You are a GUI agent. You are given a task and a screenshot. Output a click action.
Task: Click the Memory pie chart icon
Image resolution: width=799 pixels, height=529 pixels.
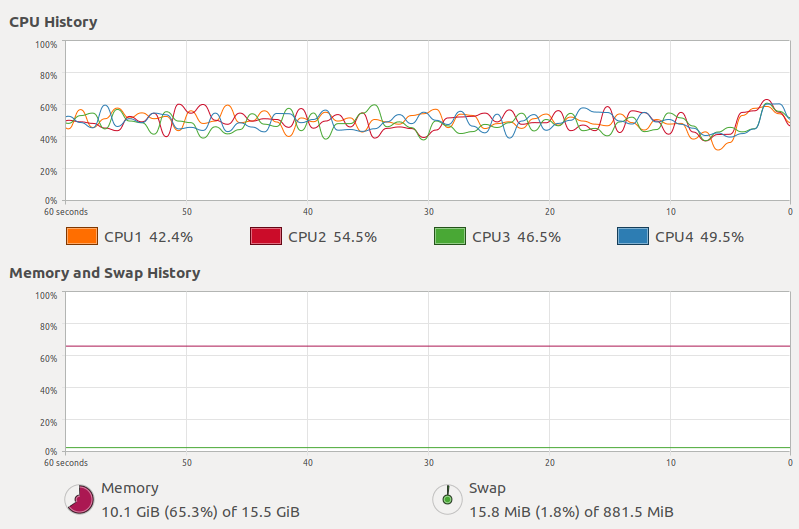[x=79, y=499]
